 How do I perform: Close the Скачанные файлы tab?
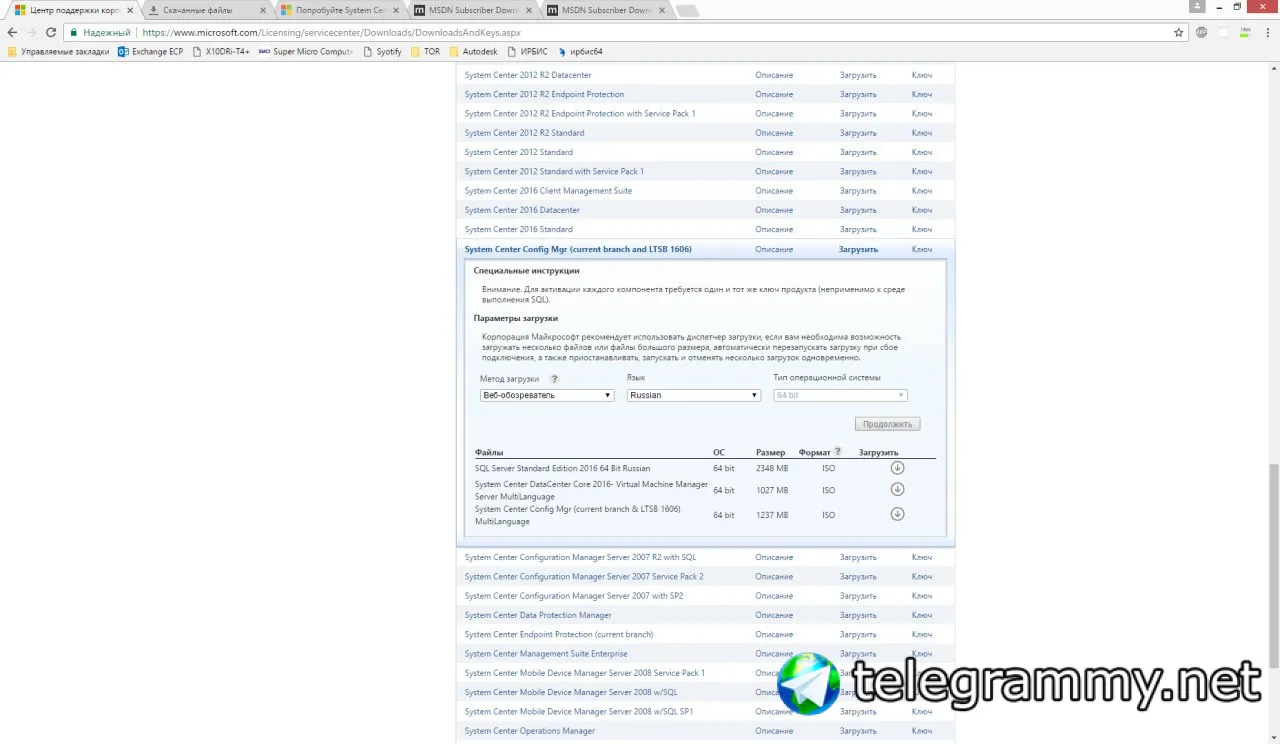263,10
